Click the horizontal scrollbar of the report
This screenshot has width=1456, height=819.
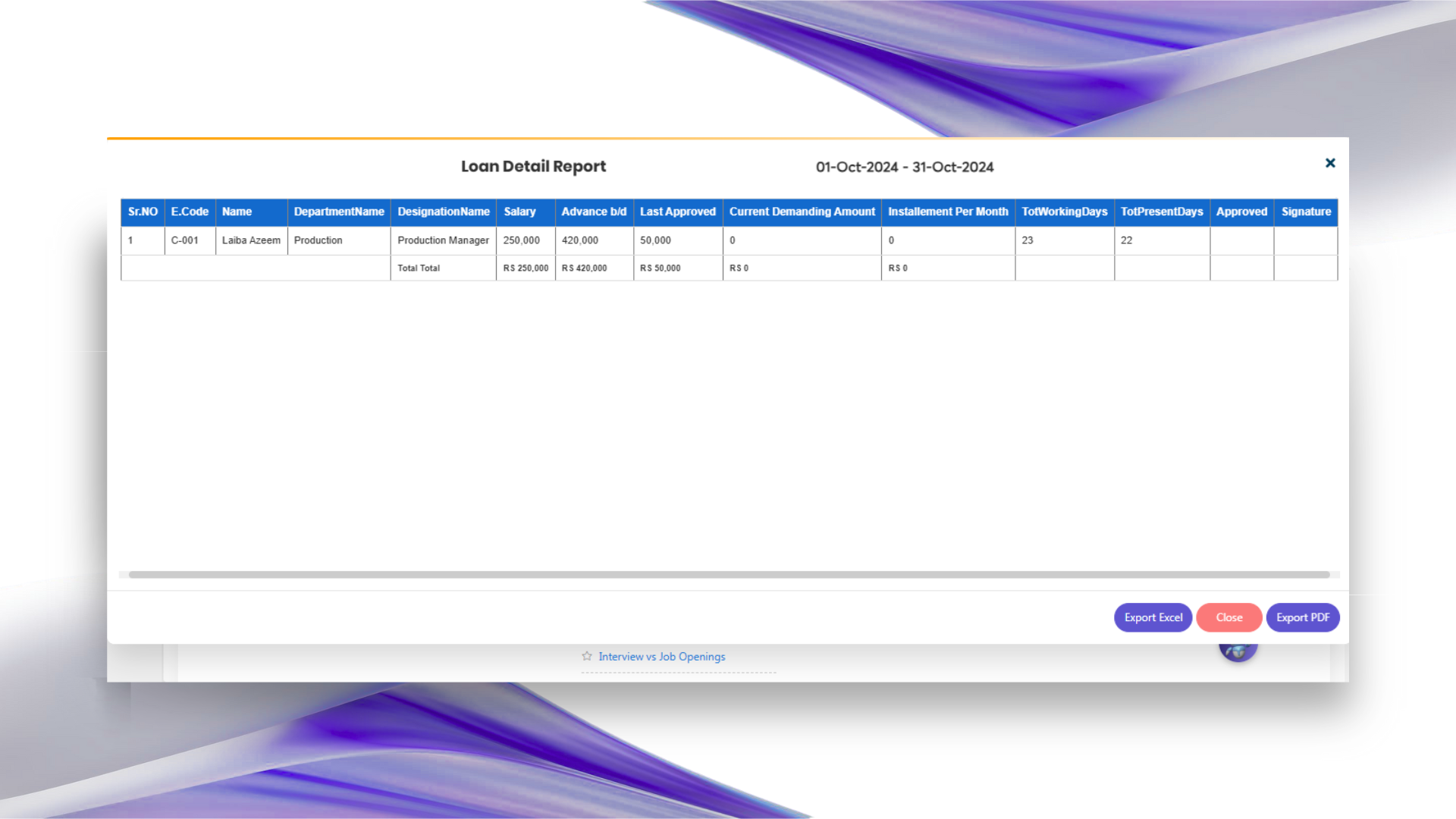[x=728, y=575]
